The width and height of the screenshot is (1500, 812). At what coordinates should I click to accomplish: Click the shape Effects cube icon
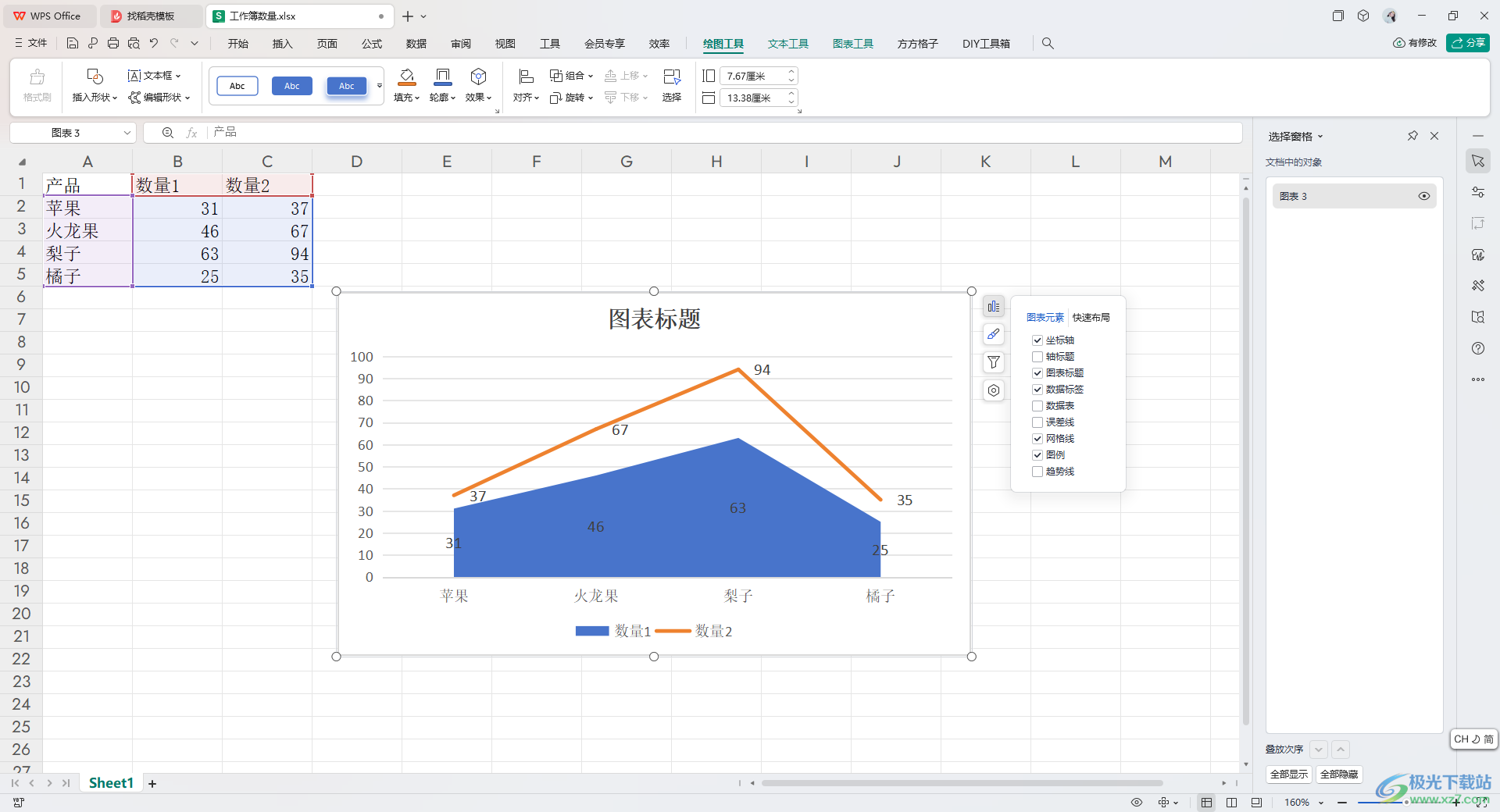[478, 77]
